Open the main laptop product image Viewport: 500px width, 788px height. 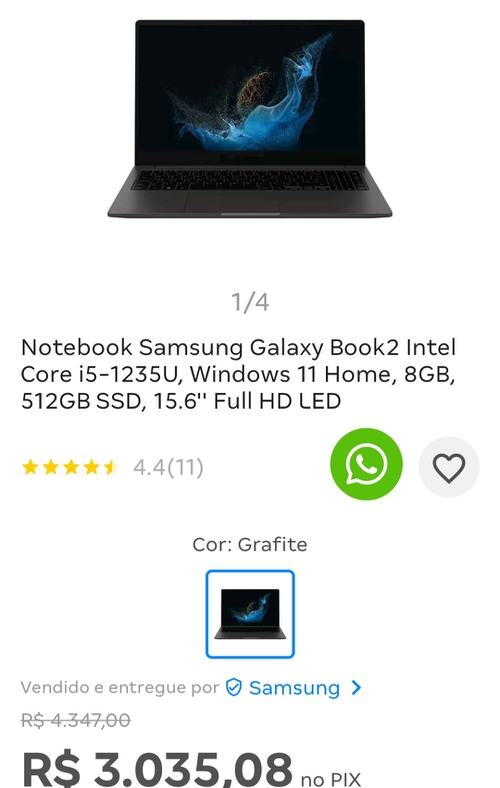[250, 119]
